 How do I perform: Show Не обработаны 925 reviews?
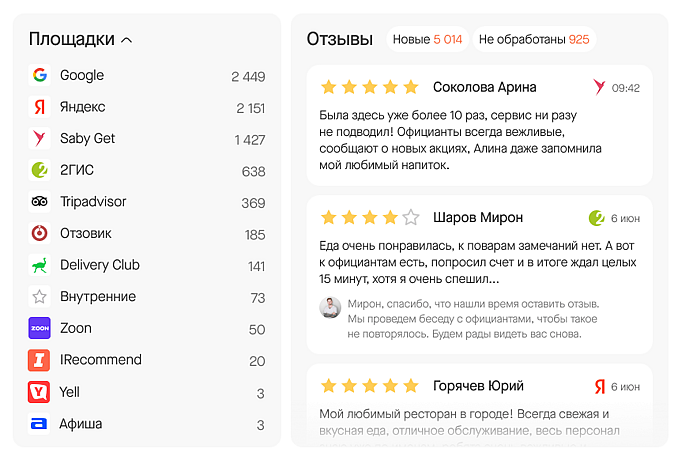[x=534, y=39]
